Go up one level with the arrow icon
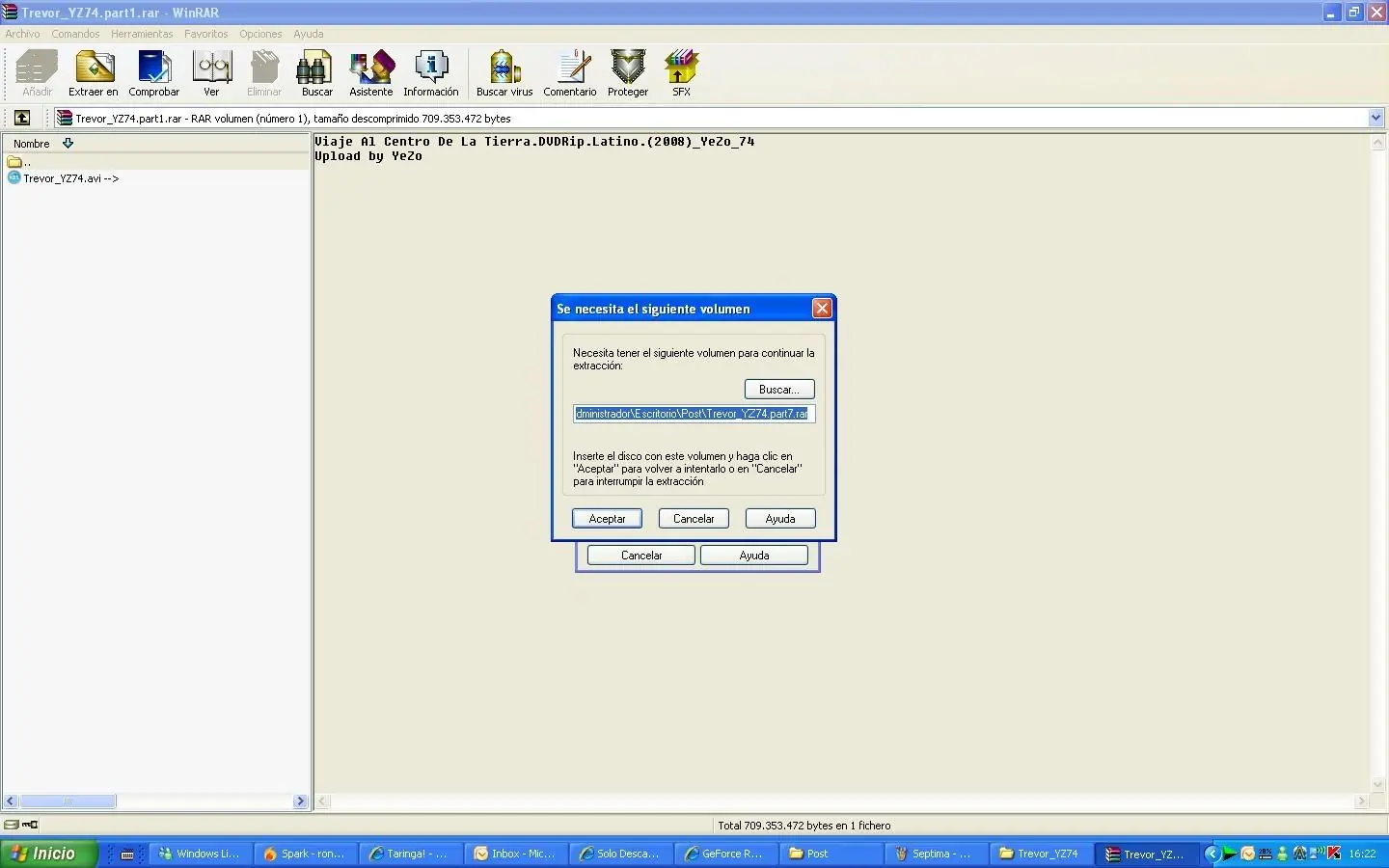This screenshot has width=1389, height=868. (x=22, y=118)
